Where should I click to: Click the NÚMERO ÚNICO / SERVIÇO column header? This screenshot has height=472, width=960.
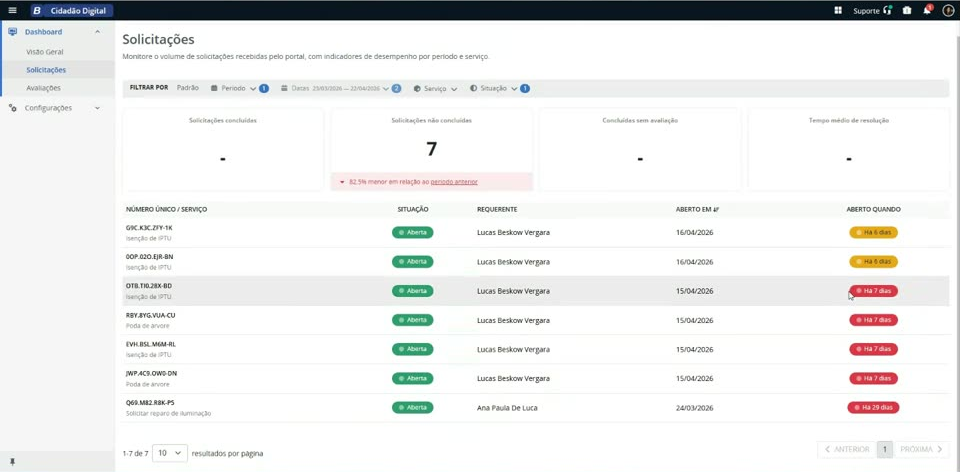click(x=167, y=209)
